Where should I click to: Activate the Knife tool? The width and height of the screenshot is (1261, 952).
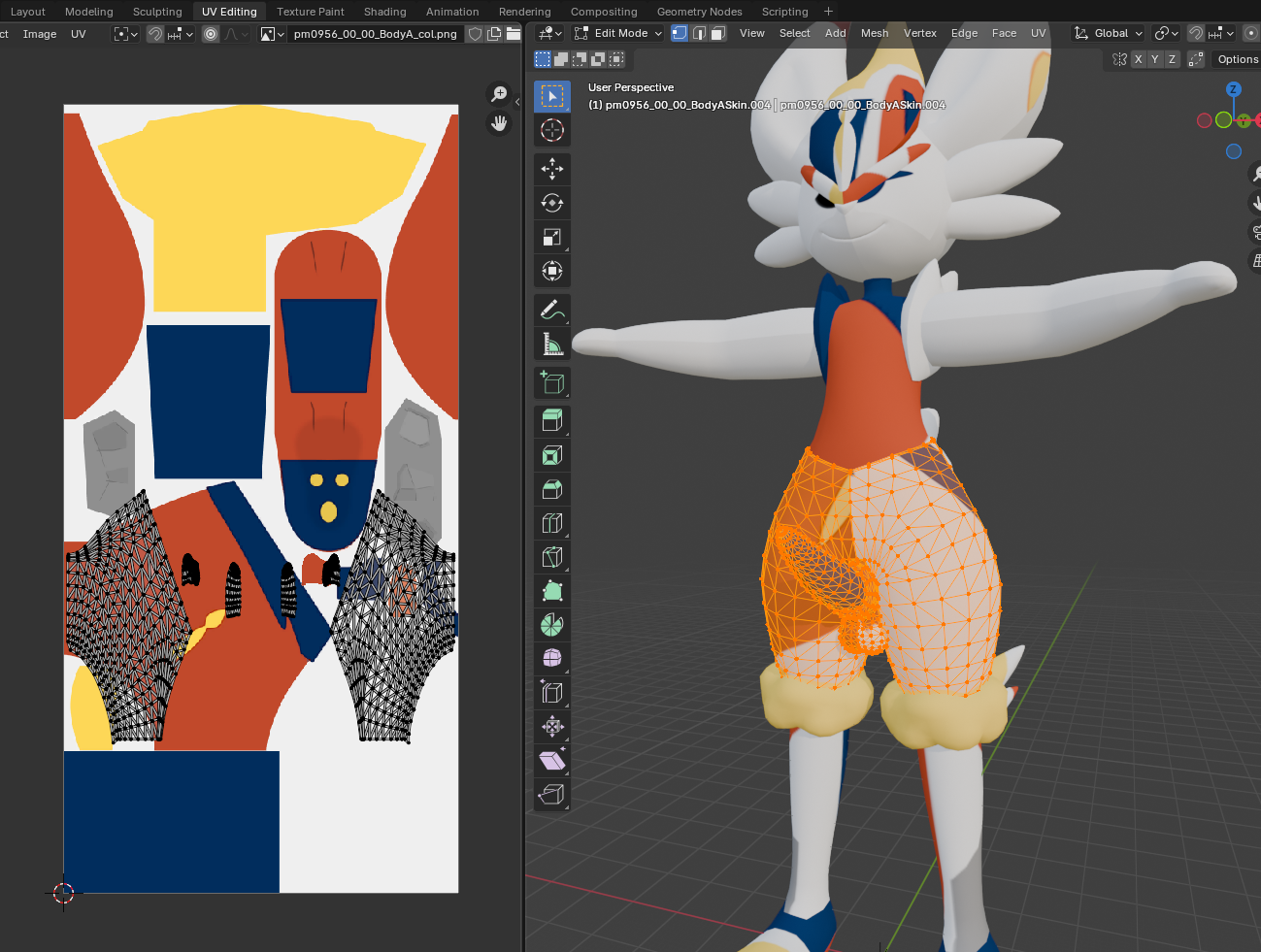click(552, 557)
